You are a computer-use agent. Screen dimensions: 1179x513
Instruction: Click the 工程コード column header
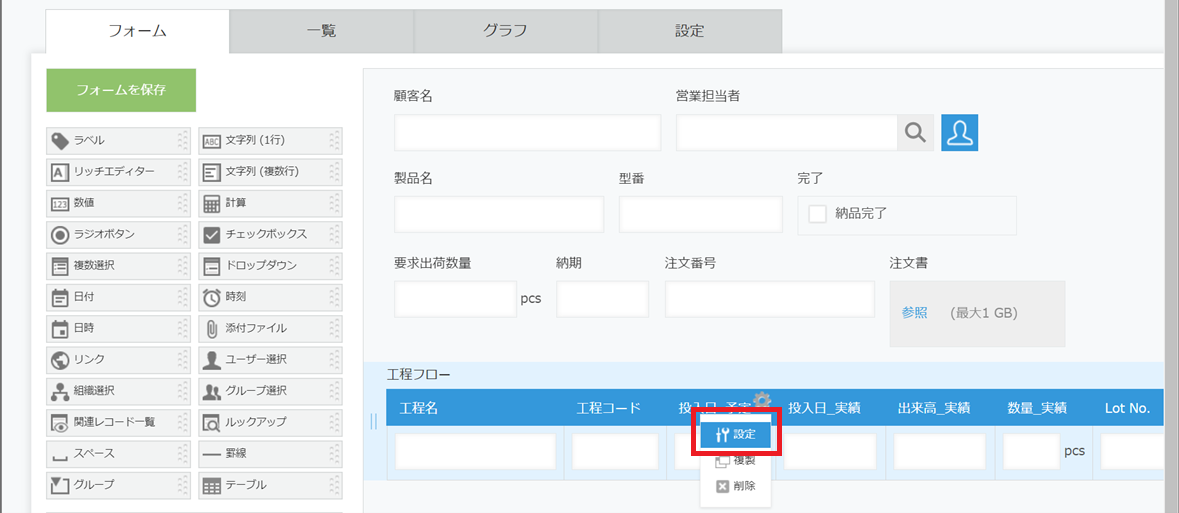pyautogui.click(x=608, y=408)
